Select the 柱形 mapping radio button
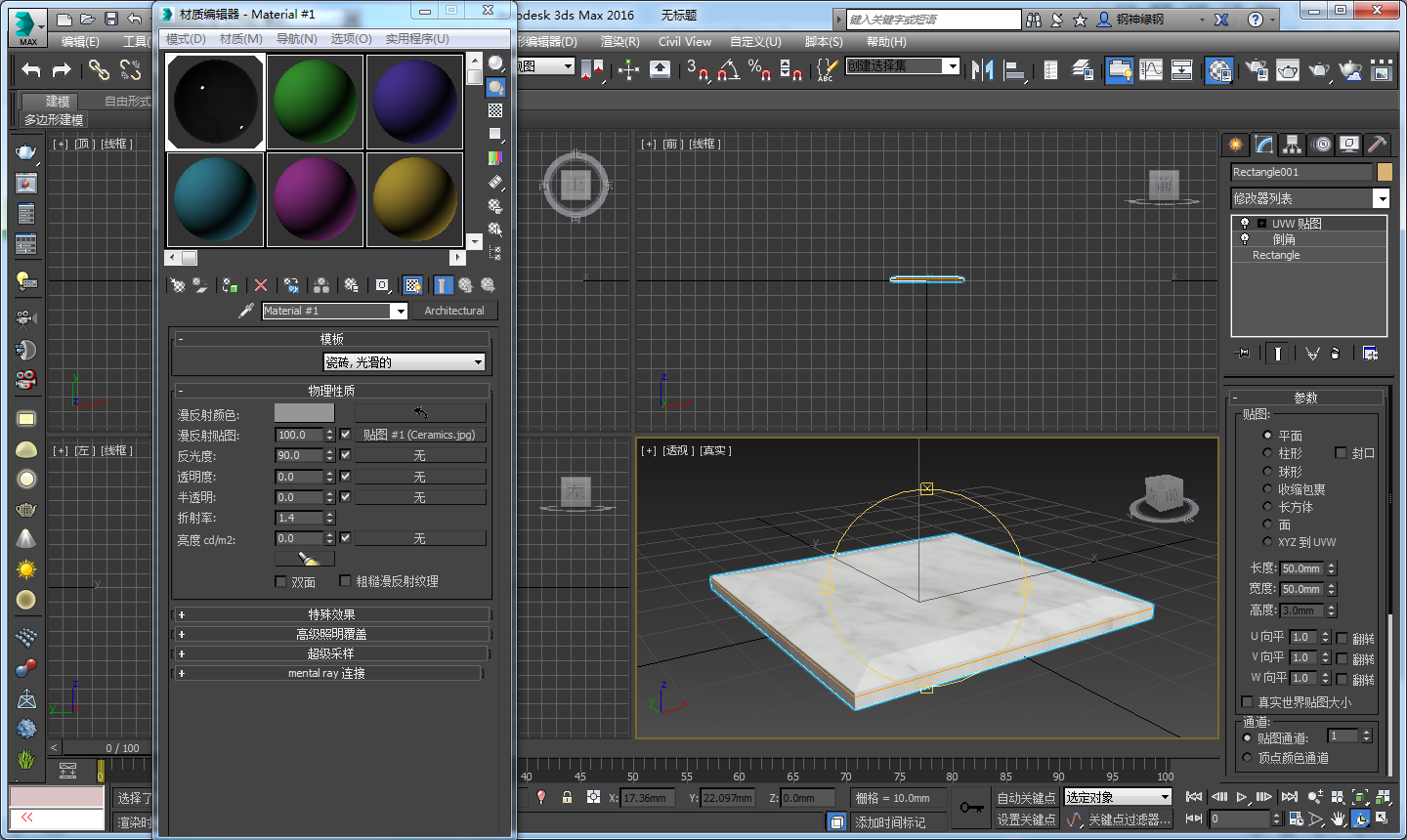1407x840 pixels. tap(1267, 453)
